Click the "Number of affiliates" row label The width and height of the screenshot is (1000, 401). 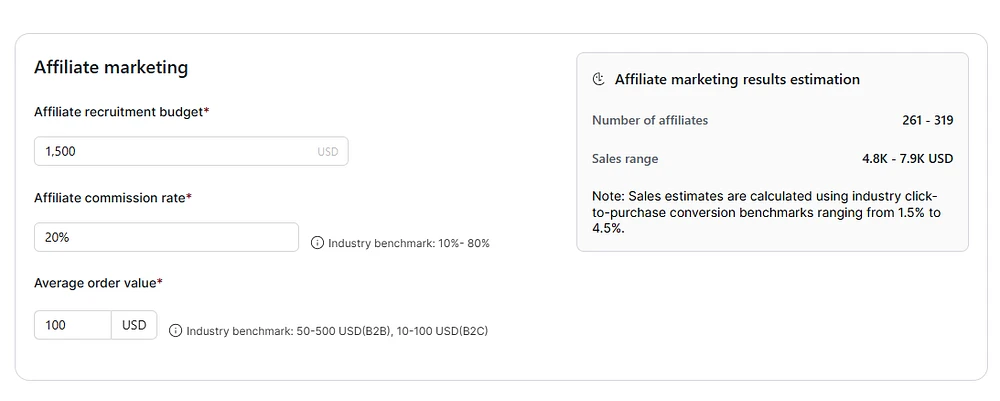(x=650, y=120)
